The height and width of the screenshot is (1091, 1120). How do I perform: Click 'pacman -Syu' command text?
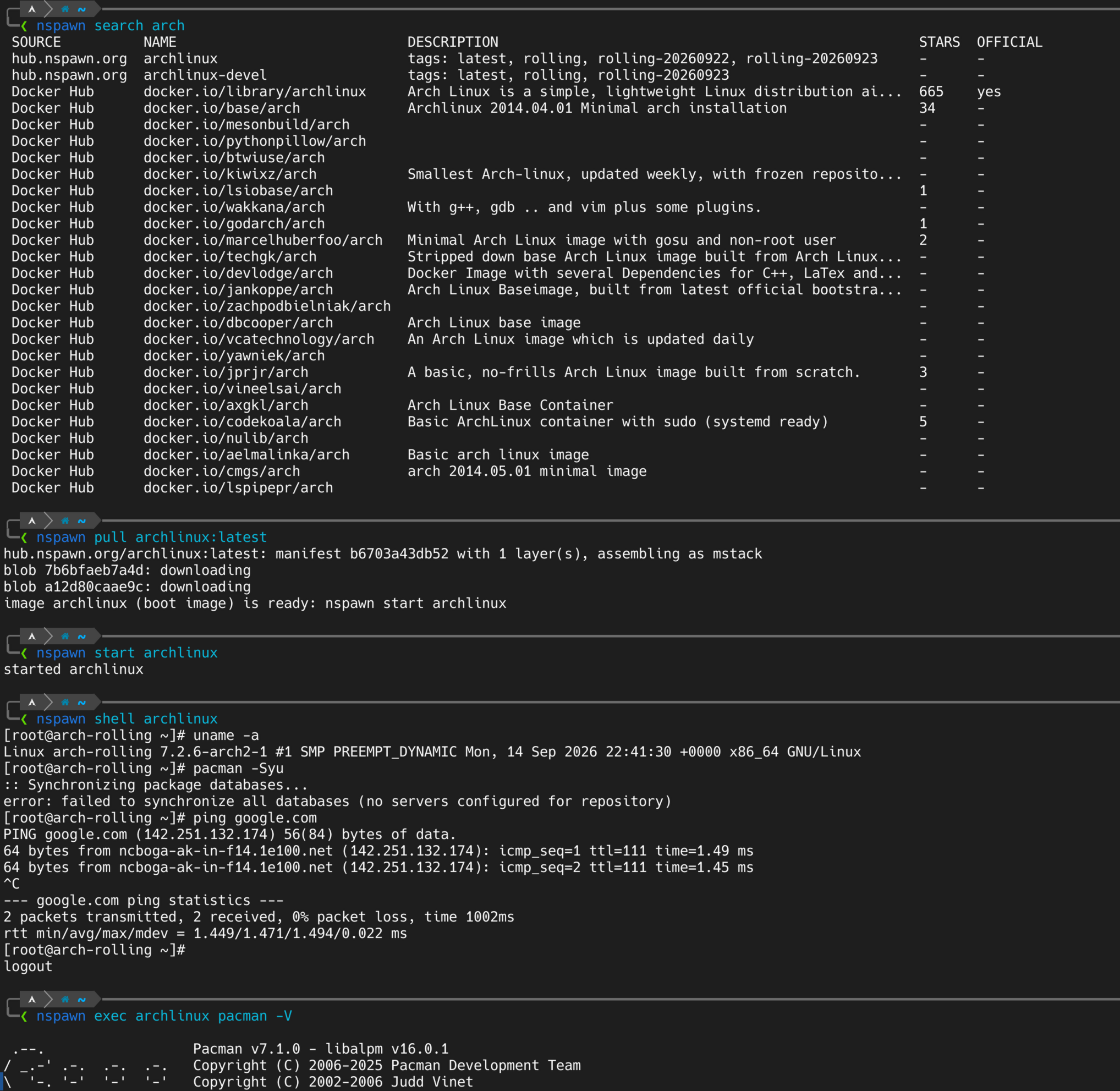(238, 769)
